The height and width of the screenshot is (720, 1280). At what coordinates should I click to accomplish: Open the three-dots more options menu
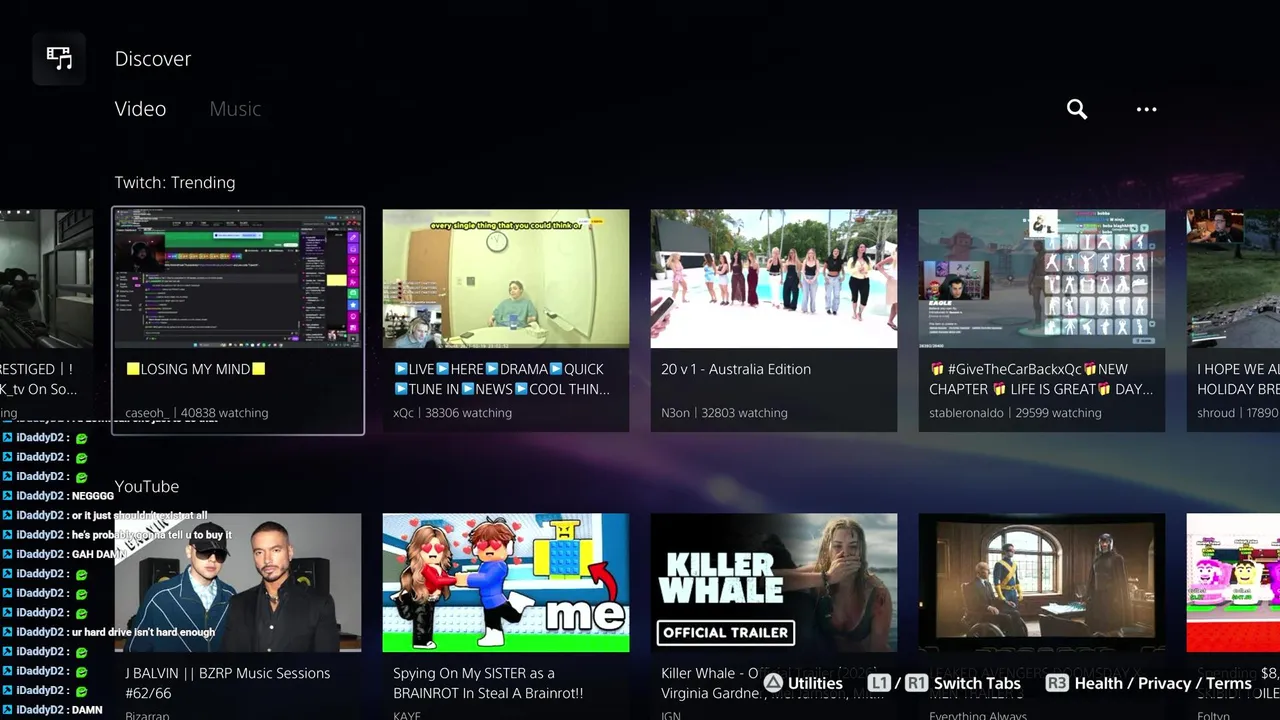click(x=1146, y=109)
